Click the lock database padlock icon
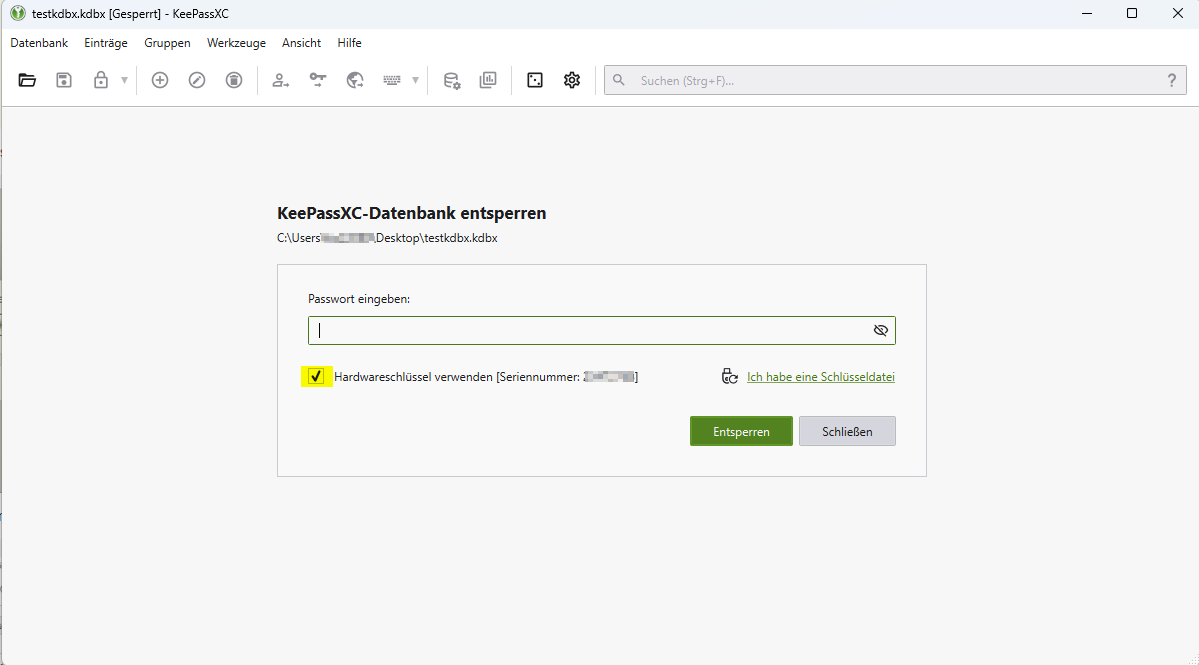This screenshot has height=665, width=1199. 101,80
